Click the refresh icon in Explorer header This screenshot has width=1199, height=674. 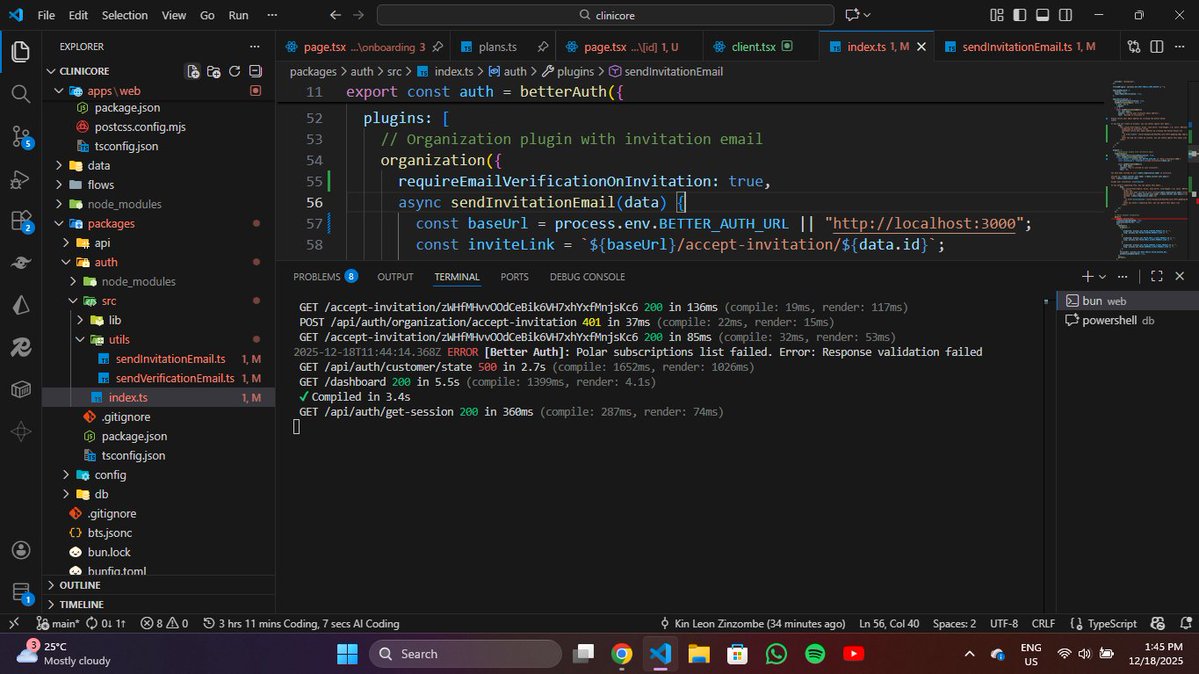click(233, 71)
